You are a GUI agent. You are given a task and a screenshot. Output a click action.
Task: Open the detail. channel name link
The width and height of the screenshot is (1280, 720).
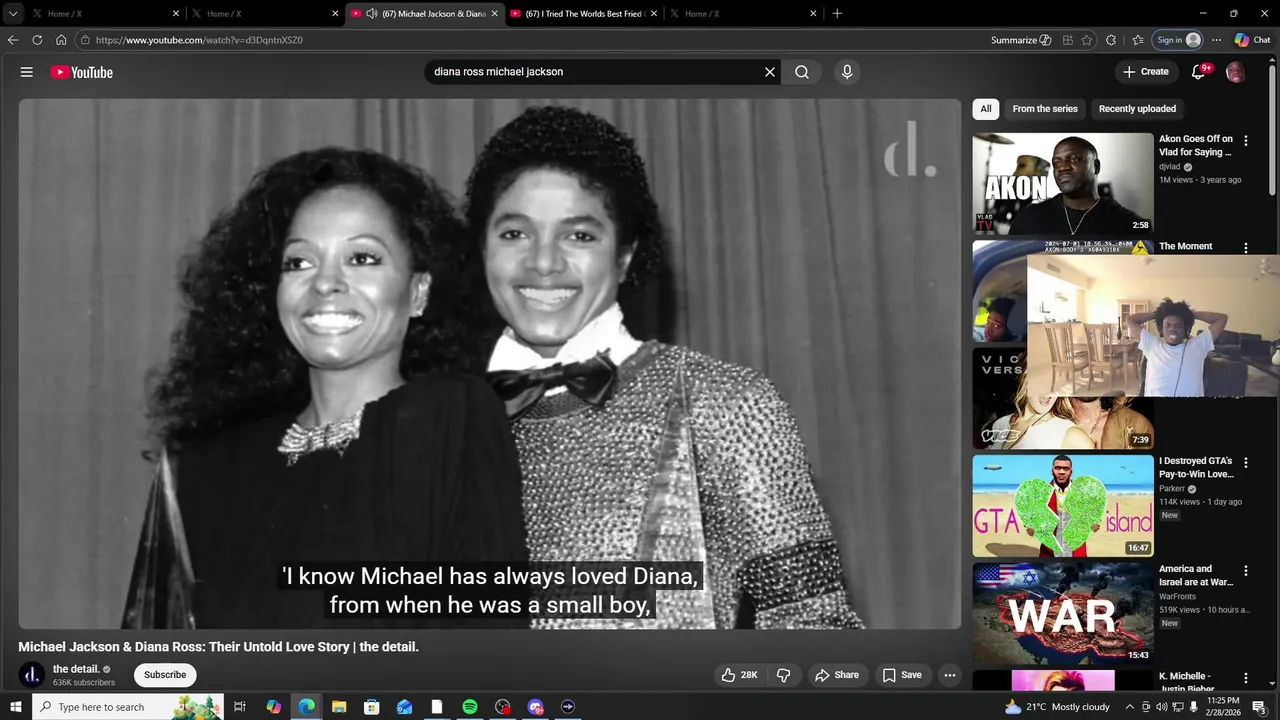76,669
